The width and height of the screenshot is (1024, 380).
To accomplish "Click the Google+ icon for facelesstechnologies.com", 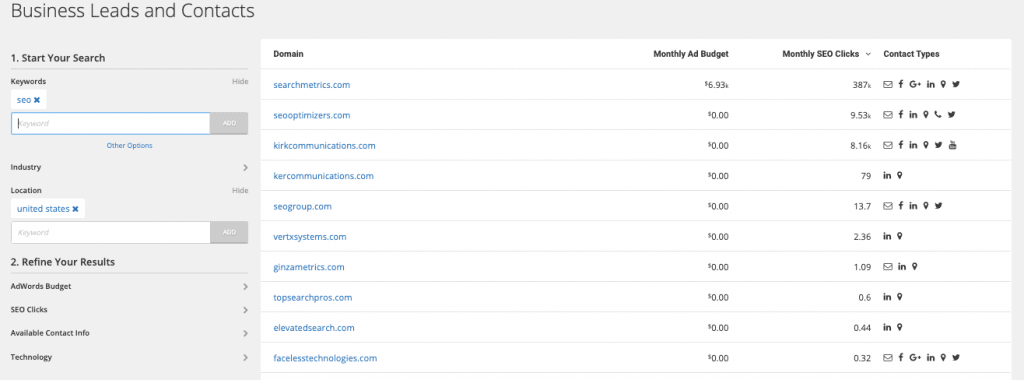I will point(915,358).
